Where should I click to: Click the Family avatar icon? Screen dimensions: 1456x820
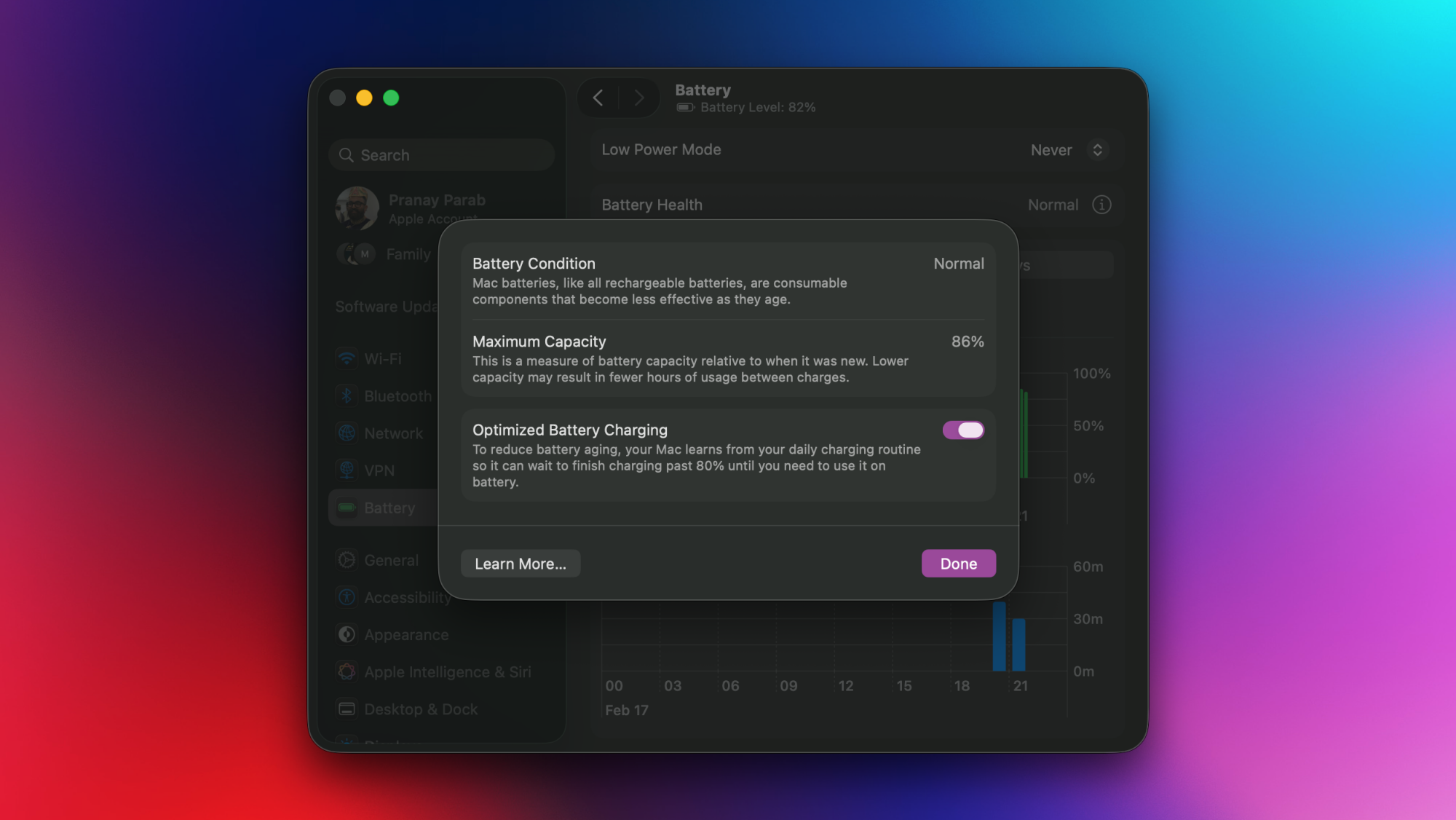[x=356, y=254]
